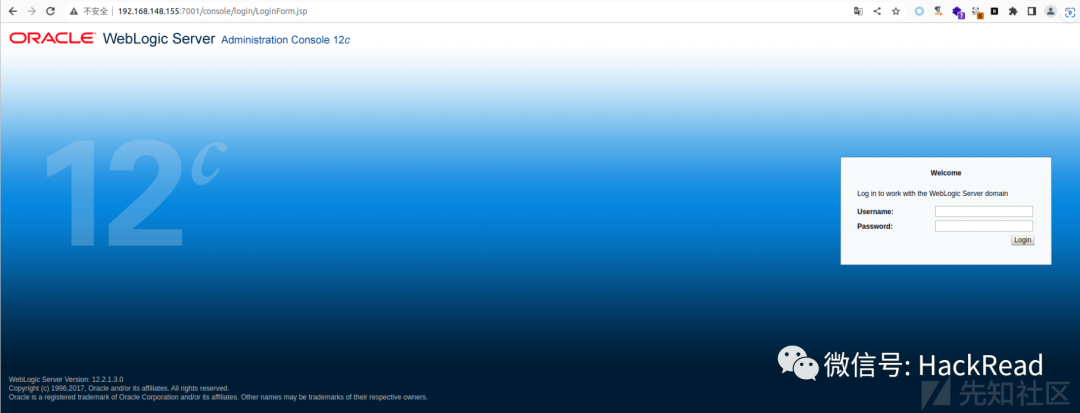This screenshot has width=1080, height=413.
Task: Click the Password: label
Action: tap(875, 226)
